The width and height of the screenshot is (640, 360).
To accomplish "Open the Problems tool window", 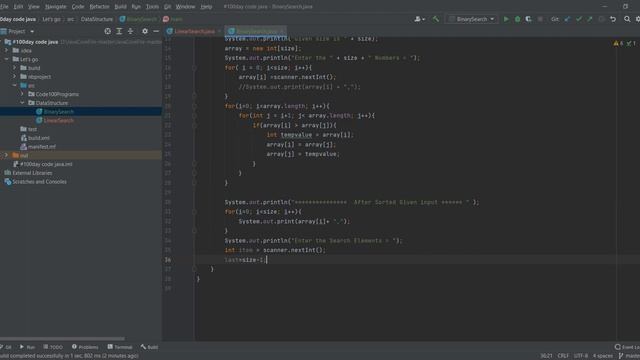I will (85, 347).
